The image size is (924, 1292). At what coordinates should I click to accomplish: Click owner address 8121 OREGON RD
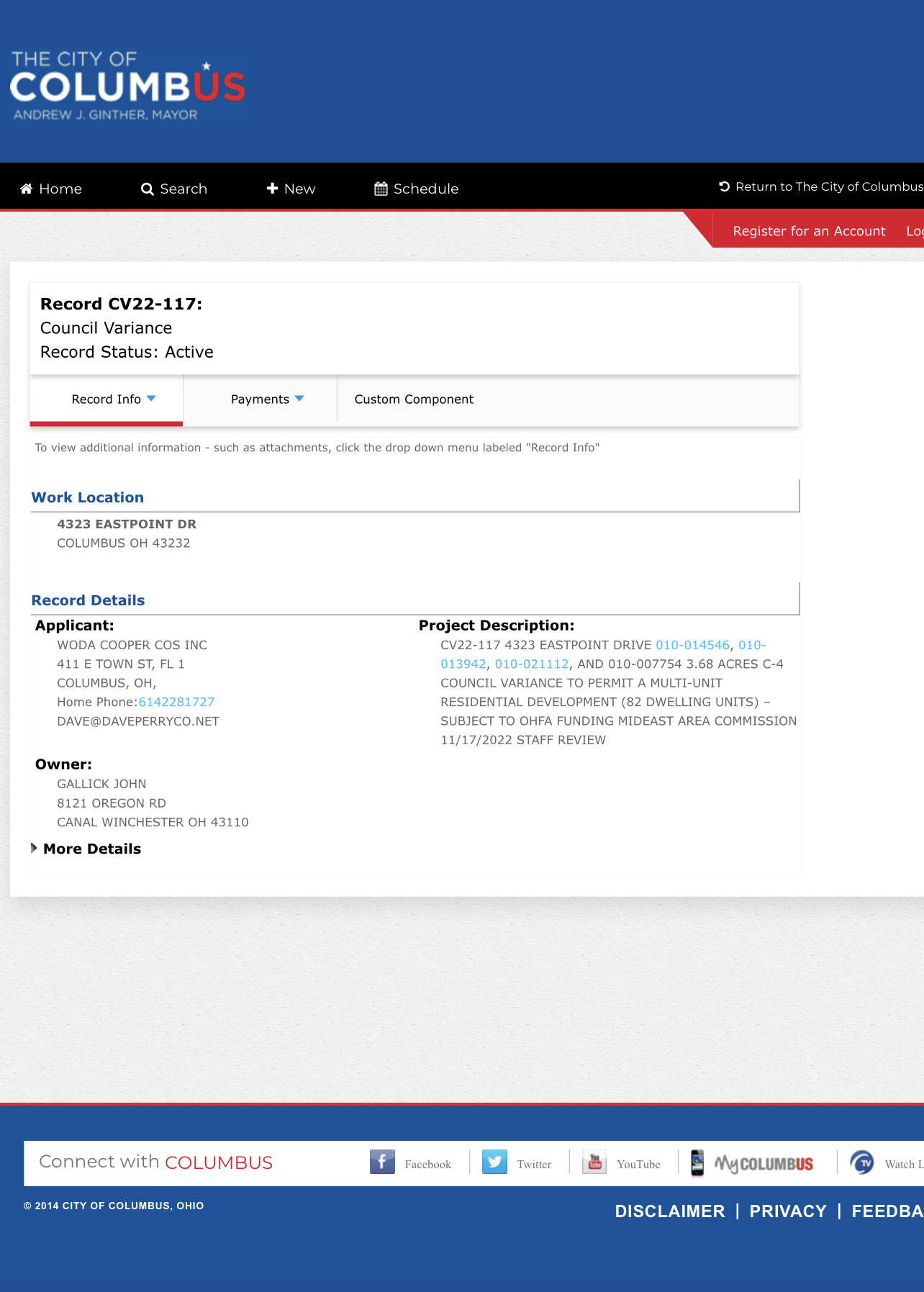click(x=112, y=803)
